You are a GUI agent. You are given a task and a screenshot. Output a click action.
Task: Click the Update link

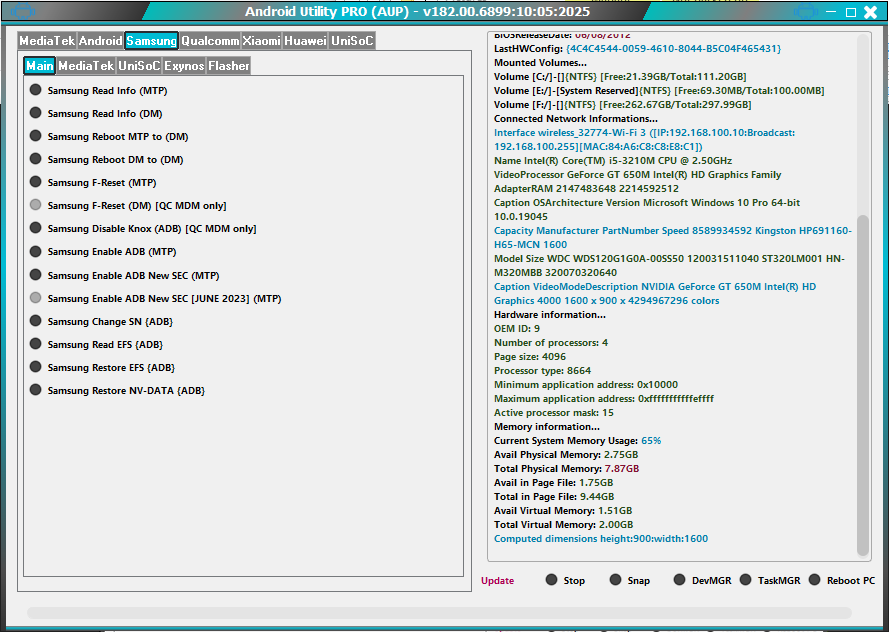tap(497, 580)
